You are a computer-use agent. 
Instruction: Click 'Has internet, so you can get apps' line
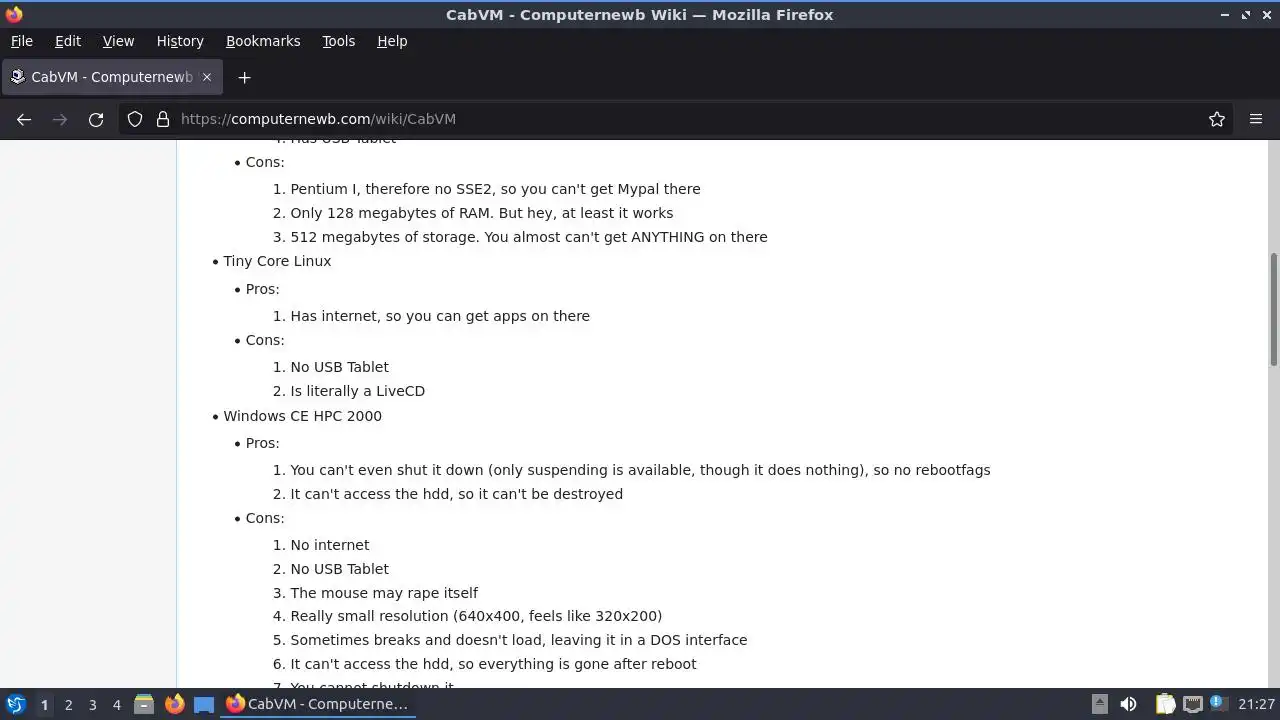coord(440,316)
